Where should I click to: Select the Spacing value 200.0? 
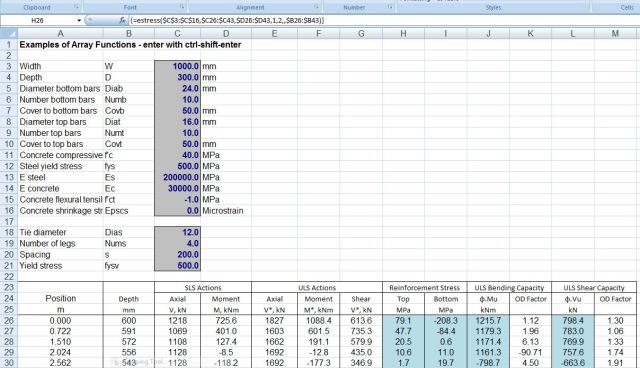tap(178, 255)
